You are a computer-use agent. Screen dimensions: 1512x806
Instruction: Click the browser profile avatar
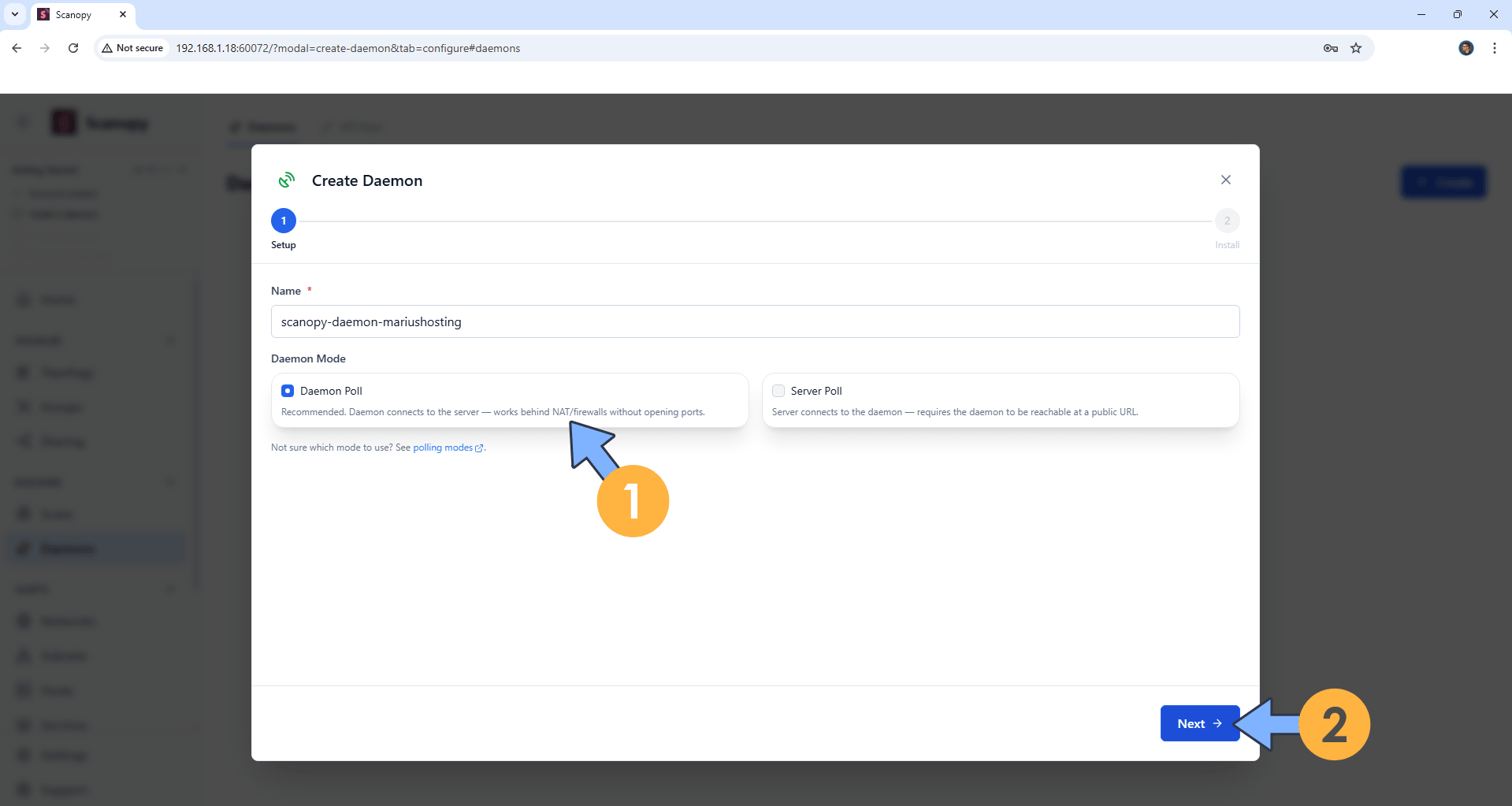(1466, 48)
